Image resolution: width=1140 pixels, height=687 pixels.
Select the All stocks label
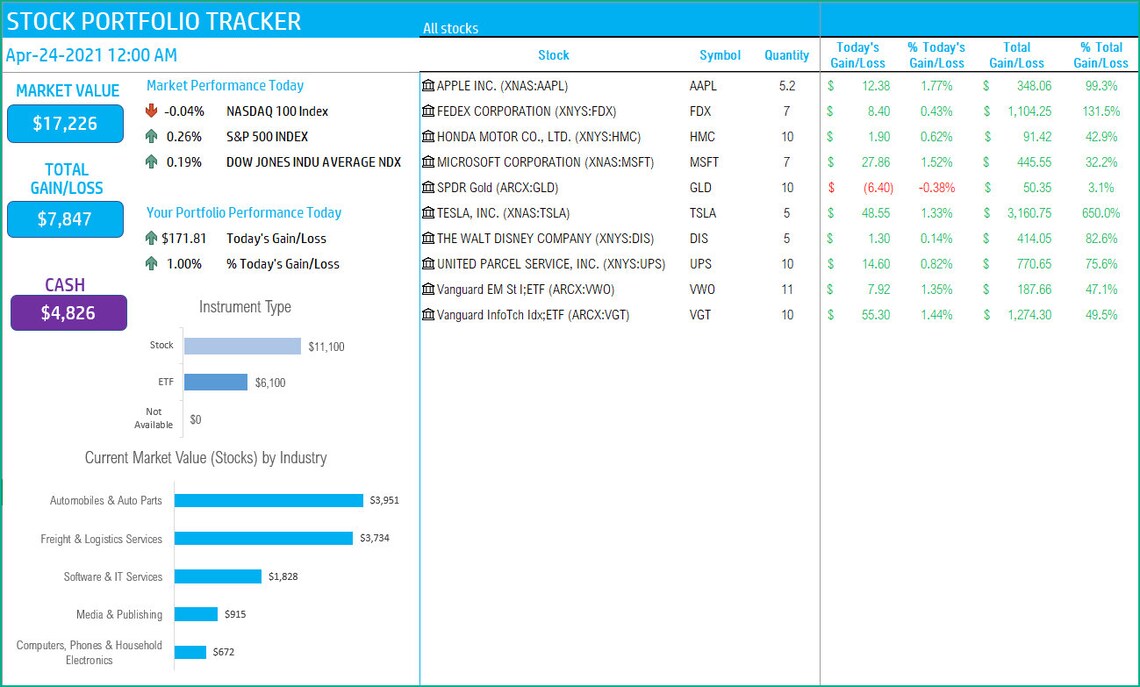(450, 28)
